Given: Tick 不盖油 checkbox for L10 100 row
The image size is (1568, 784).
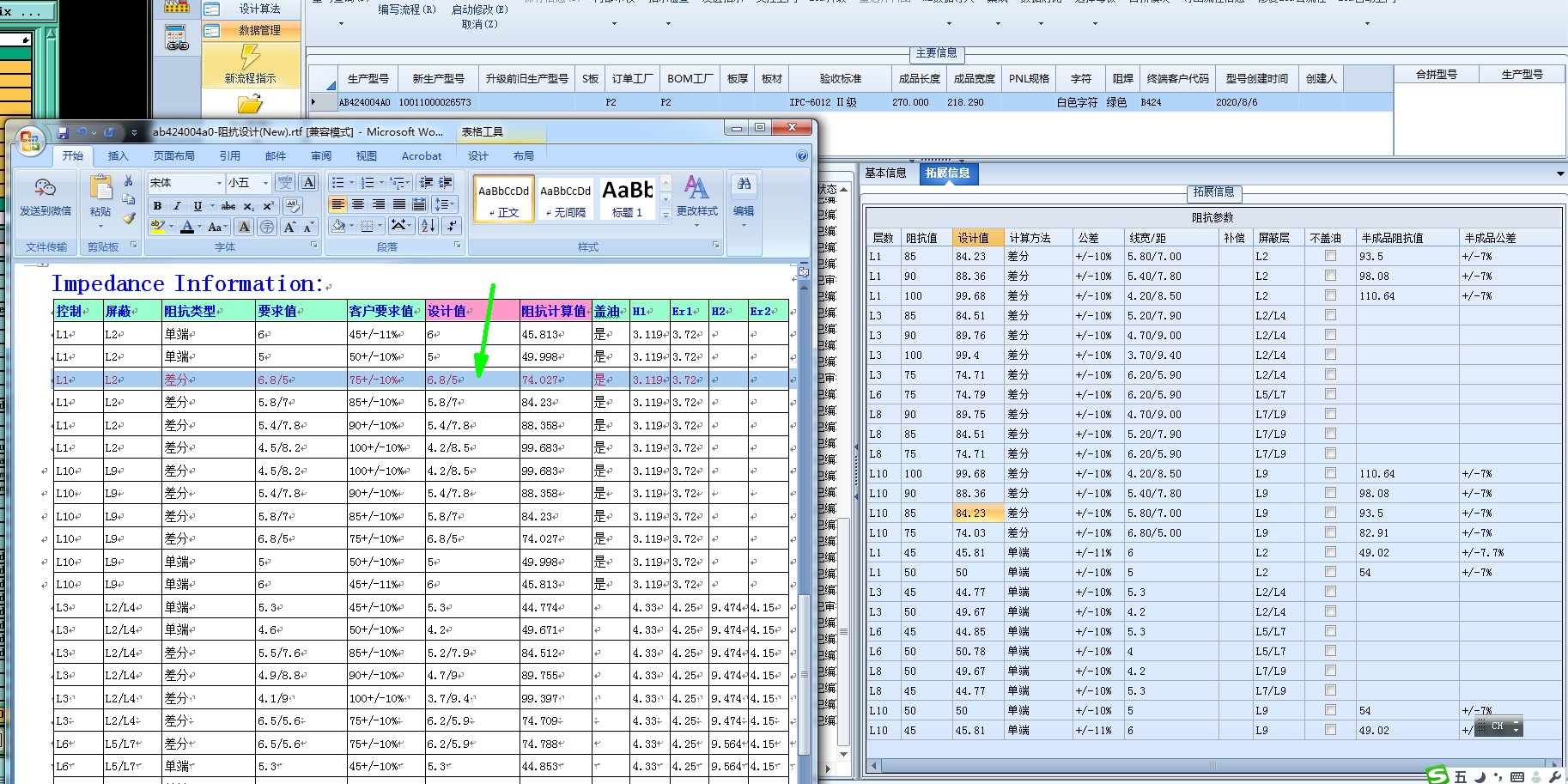Looking at the screenshot, I should click(1330, 473).
